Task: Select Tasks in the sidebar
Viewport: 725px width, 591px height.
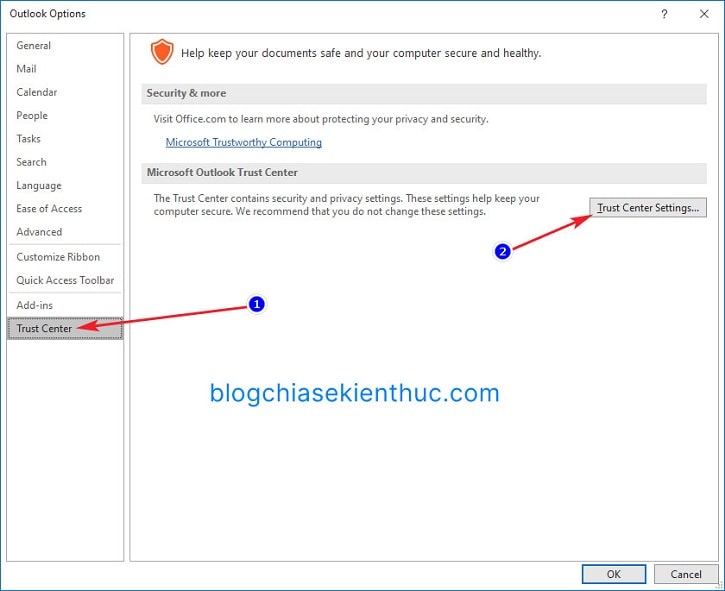Action: coord(65,139)
